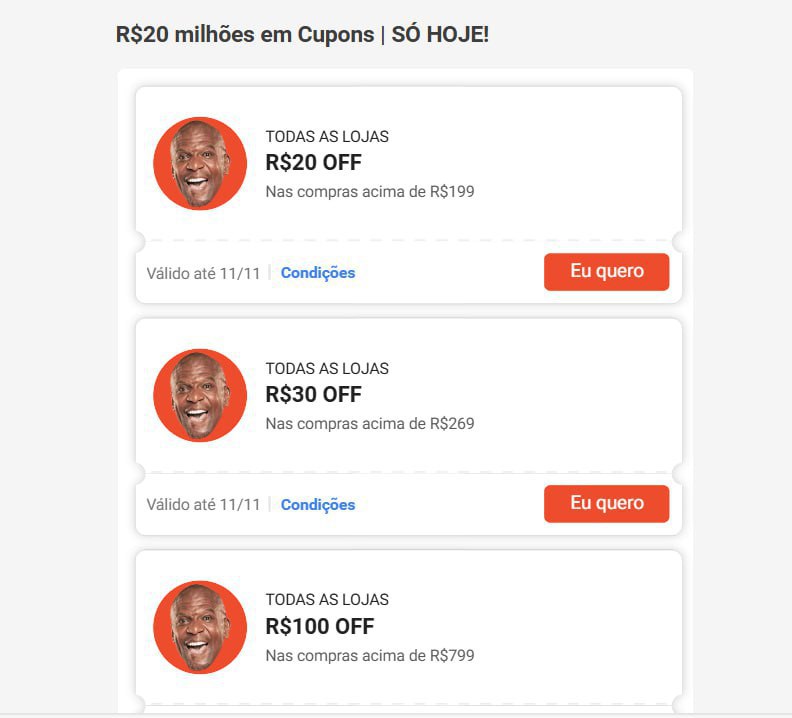This screenshot has height=718, width=792.
Task: Click 'Válido até 11/11' on the R$30 coupon
Action: pyautogui.click(x=203, y=505)
